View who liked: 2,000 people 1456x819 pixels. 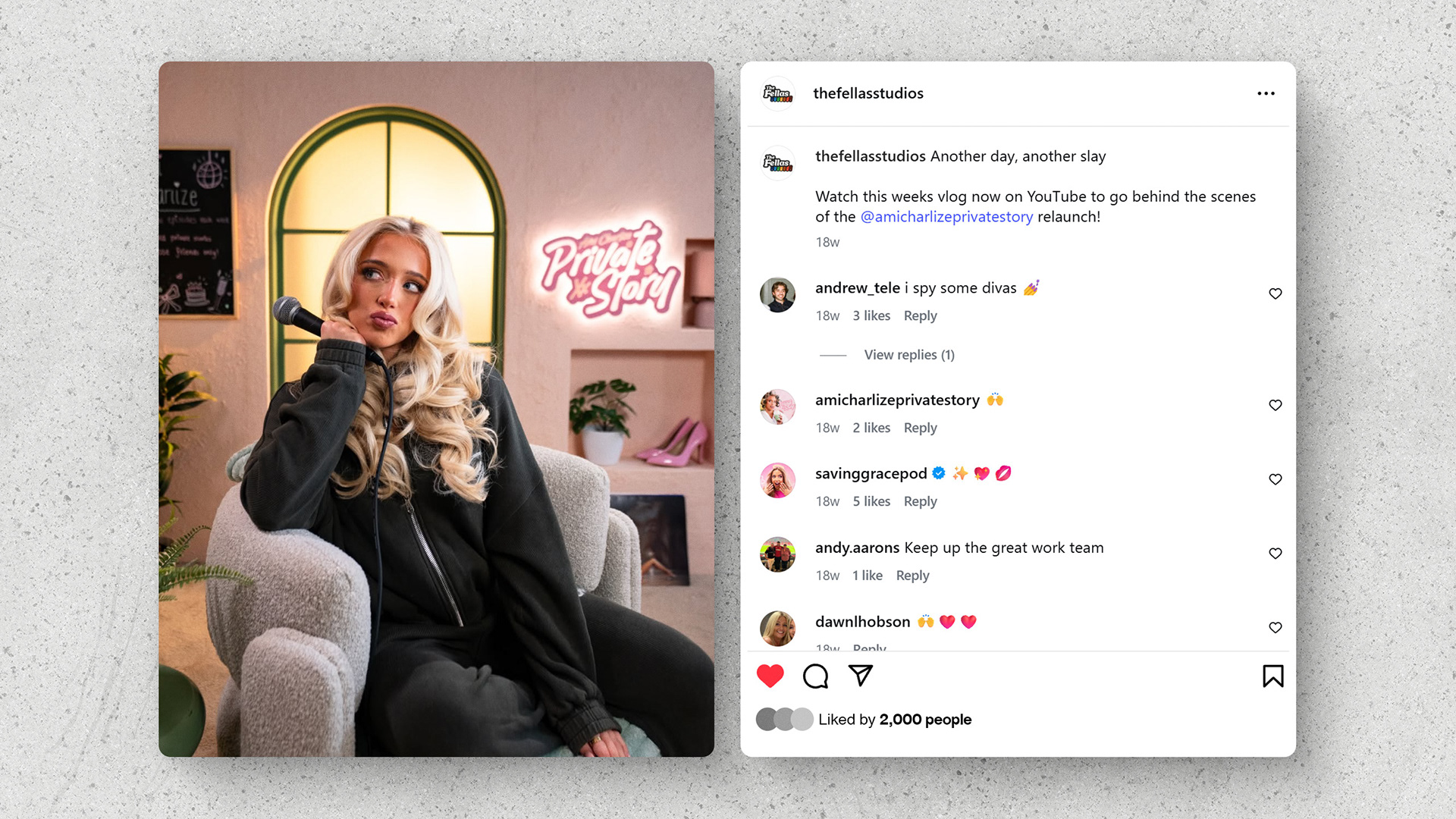pyautogui.click(x=925, y=720)
